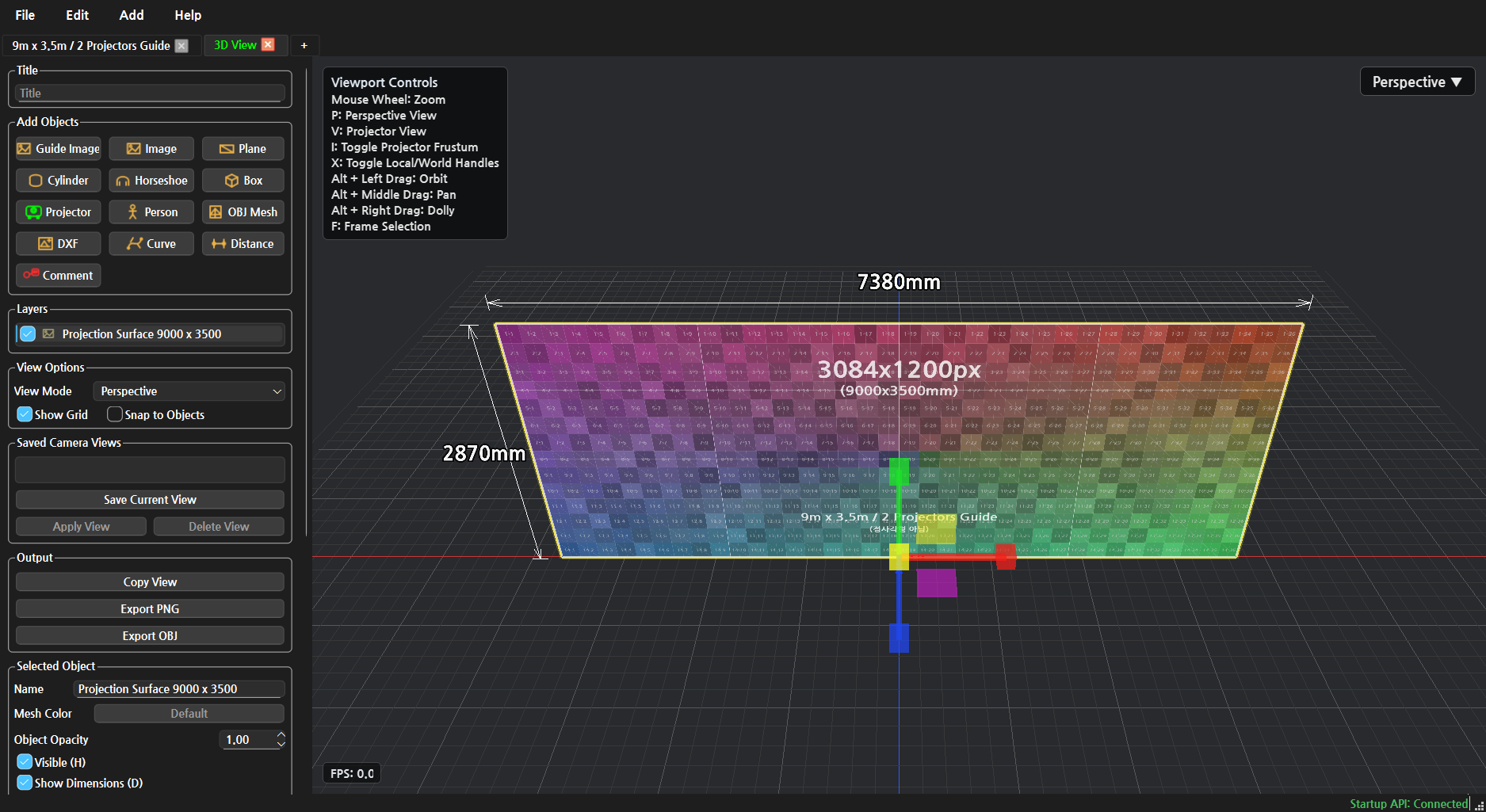Import an OBJ Mesh

click(x=243, y=212)
